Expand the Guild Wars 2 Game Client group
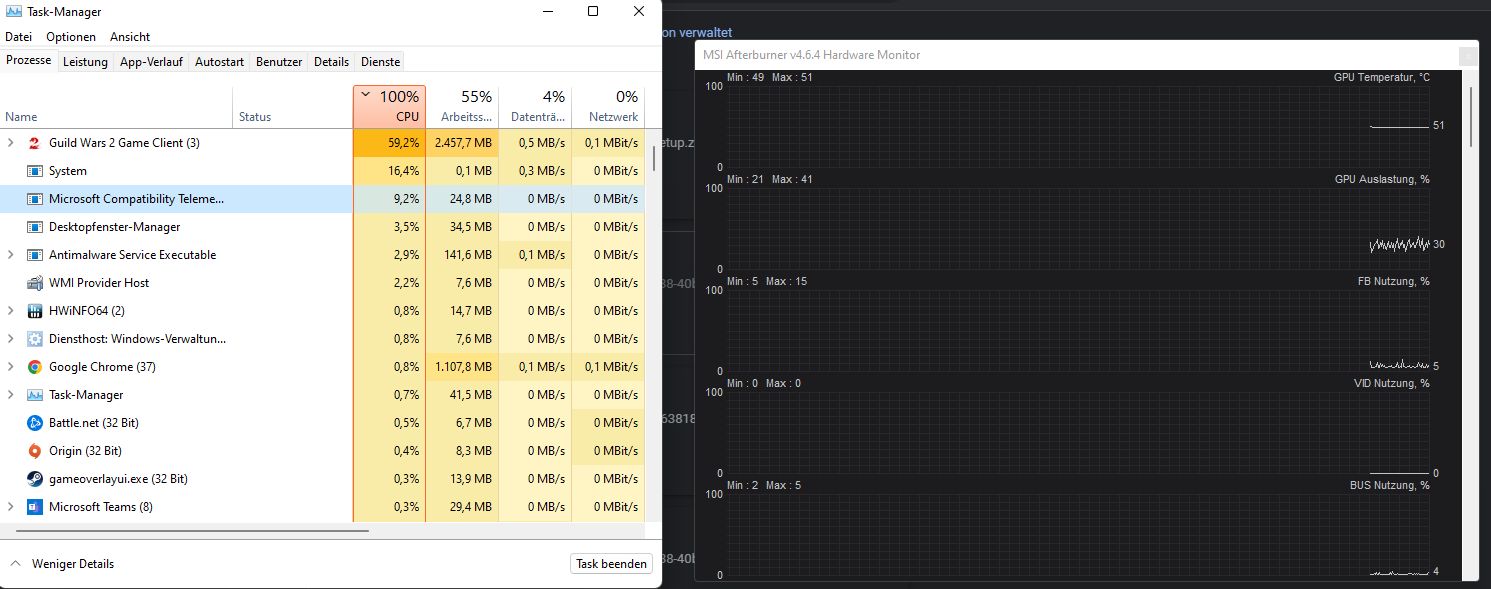Image resolution: width=1491 pixels, height=589 pixels. (x=11, y=143)
